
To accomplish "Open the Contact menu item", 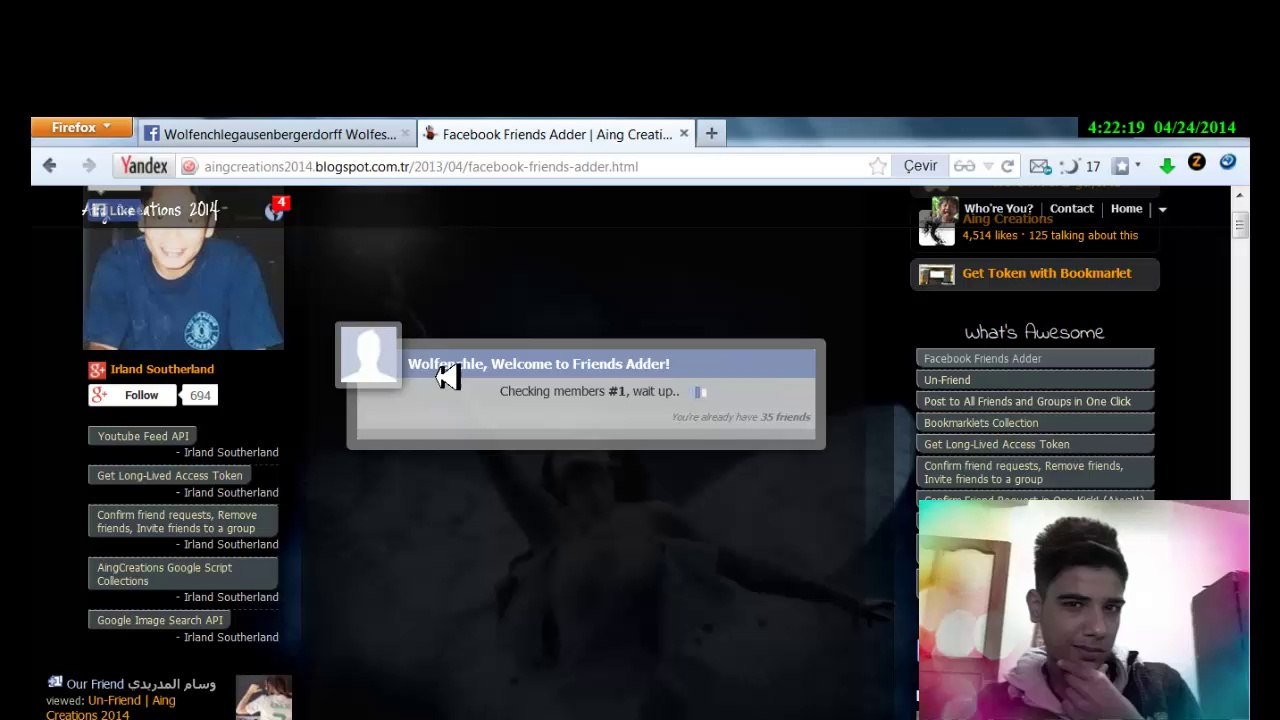I will pos(1071,209).
